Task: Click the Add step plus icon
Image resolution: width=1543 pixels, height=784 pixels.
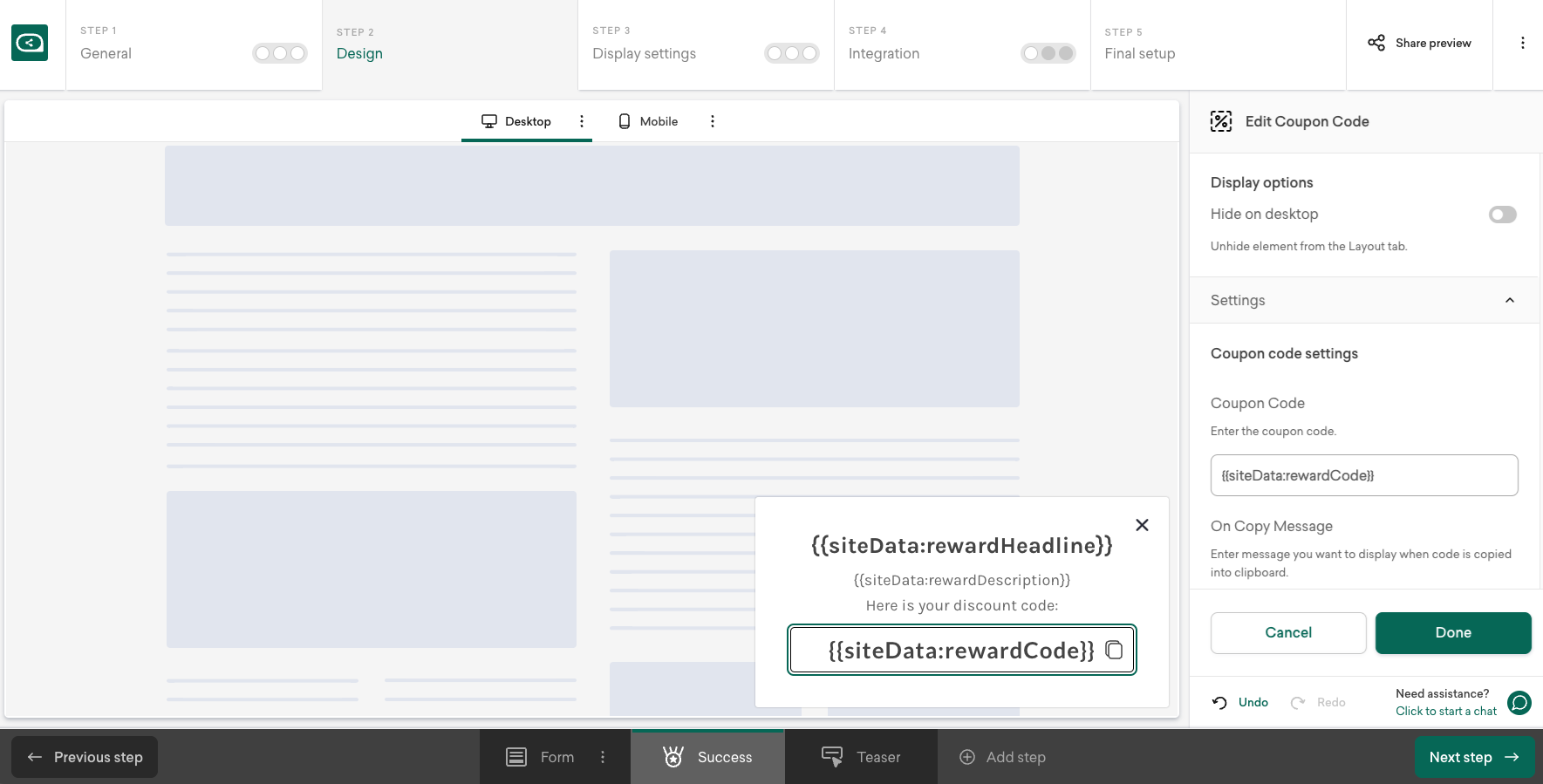Action: click(x=967, y=757)
